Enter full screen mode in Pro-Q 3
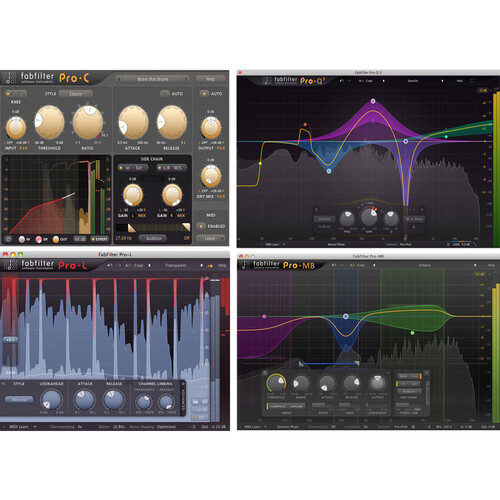The width and height of the screenshot is (500, 500). pyautogui.click(x=472, y=81)
